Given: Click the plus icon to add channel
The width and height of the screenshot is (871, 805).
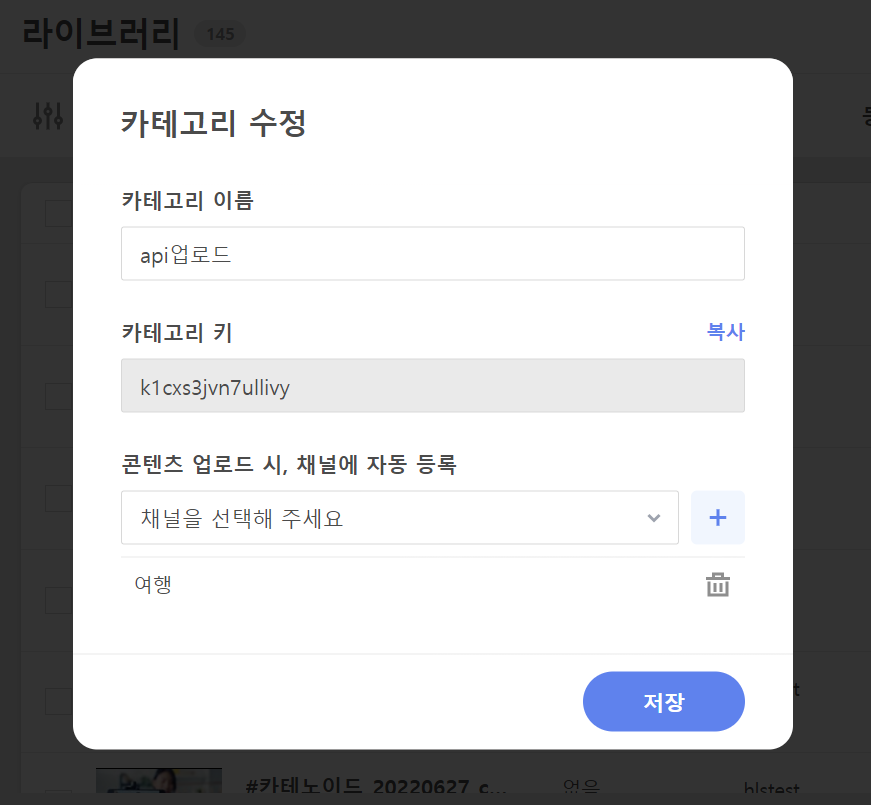Looking at the screenshot, I should coord(717,517).
